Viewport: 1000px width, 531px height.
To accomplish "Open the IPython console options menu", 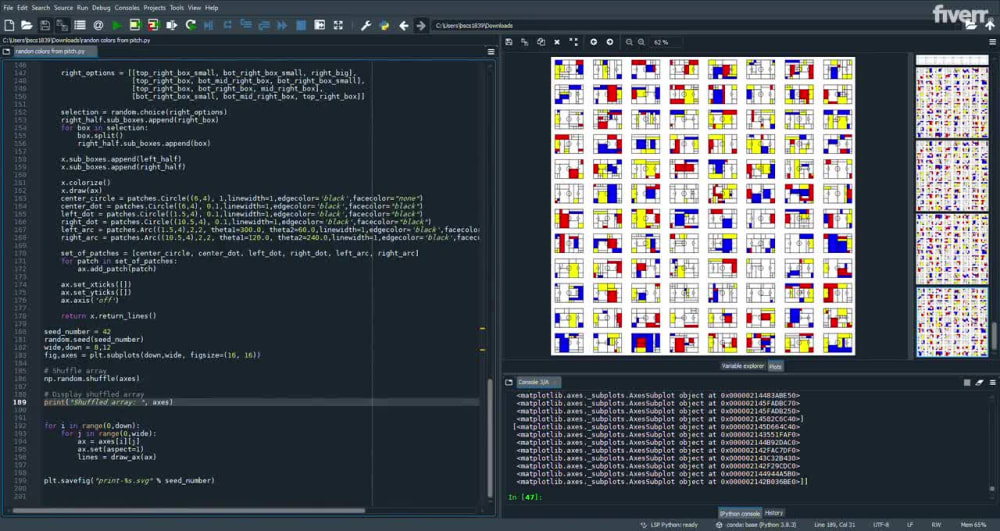I will pos(991,382).
